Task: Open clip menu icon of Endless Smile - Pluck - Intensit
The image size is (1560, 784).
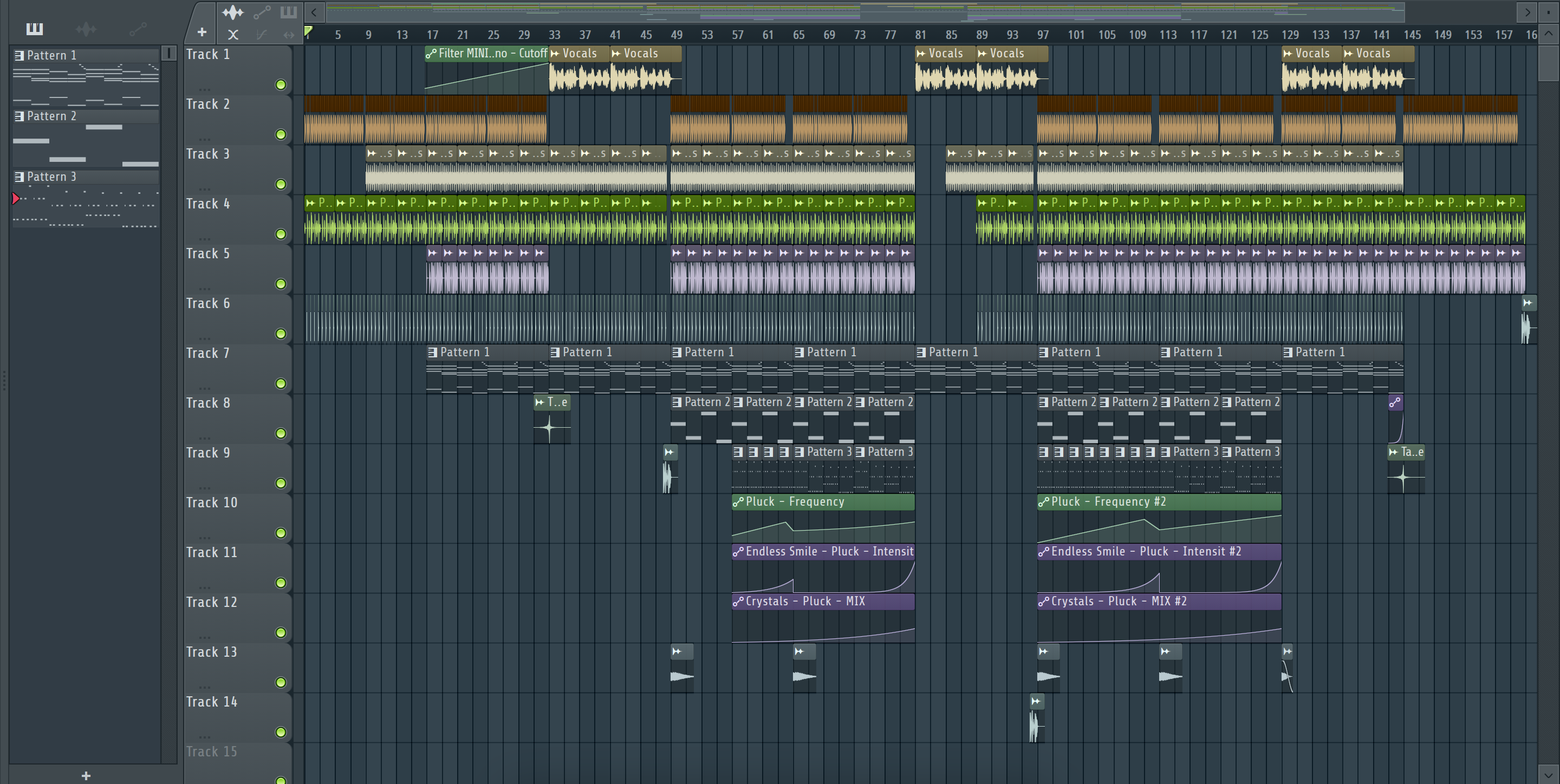Action: pyautogui.click(x=738, y=552)
